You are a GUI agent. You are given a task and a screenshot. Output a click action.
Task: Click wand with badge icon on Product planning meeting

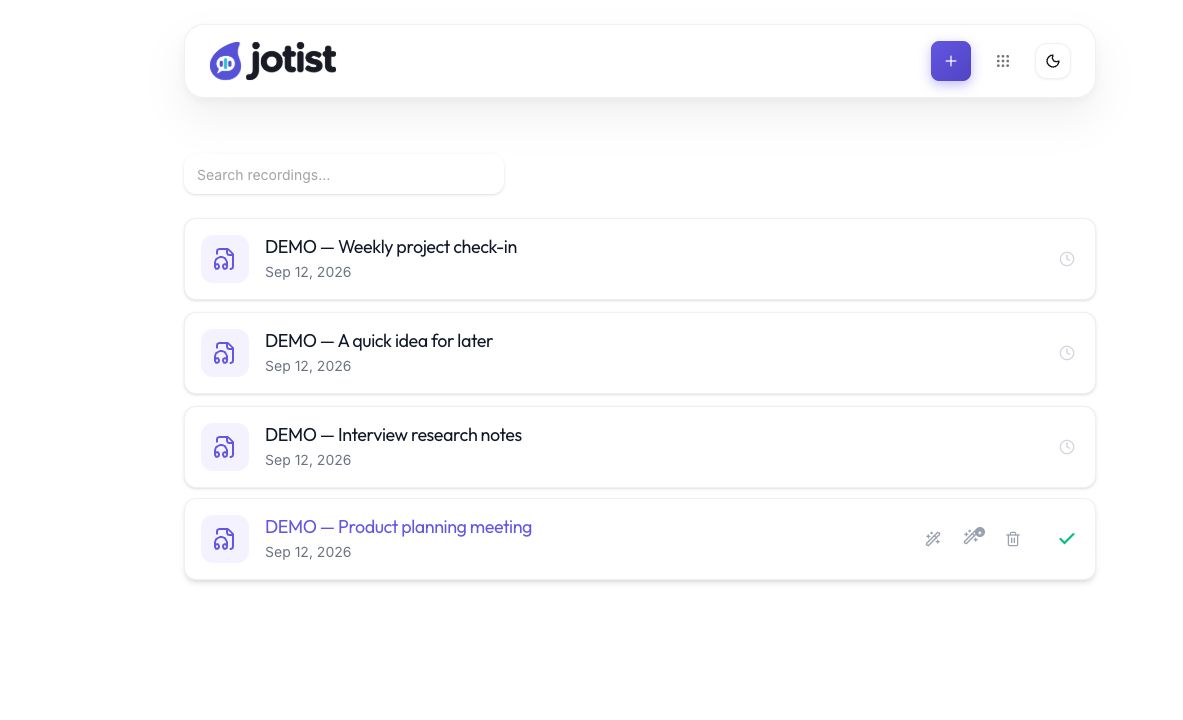(x=974, y=537)
